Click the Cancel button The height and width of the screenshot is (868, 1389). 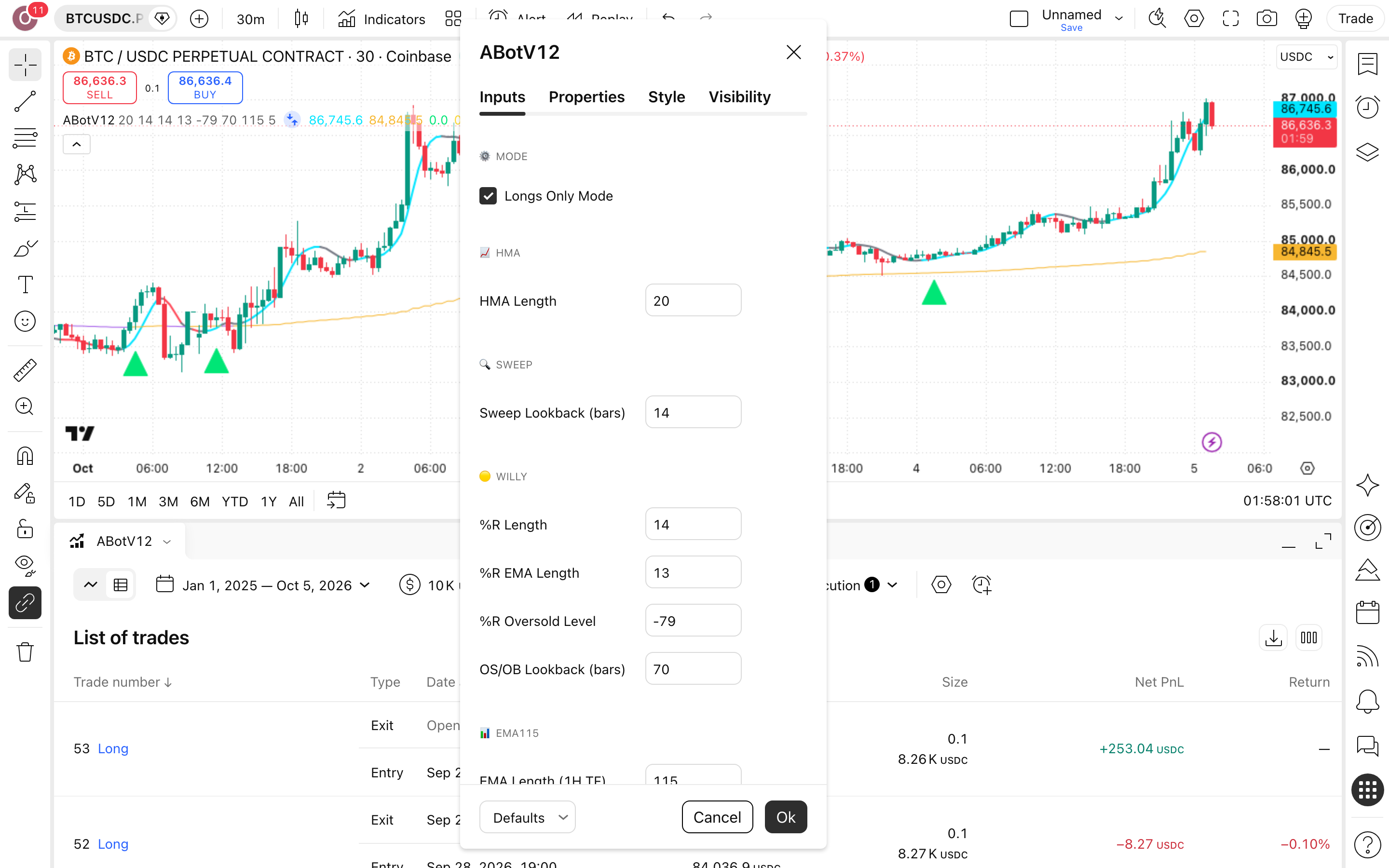[x=717, y=817]
